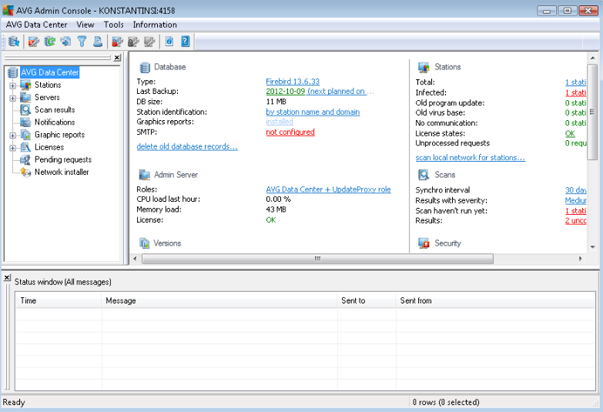Screen dimensions: 603x412
Task: Click the Ready status bar text
Action: click(x=14, y=402)
